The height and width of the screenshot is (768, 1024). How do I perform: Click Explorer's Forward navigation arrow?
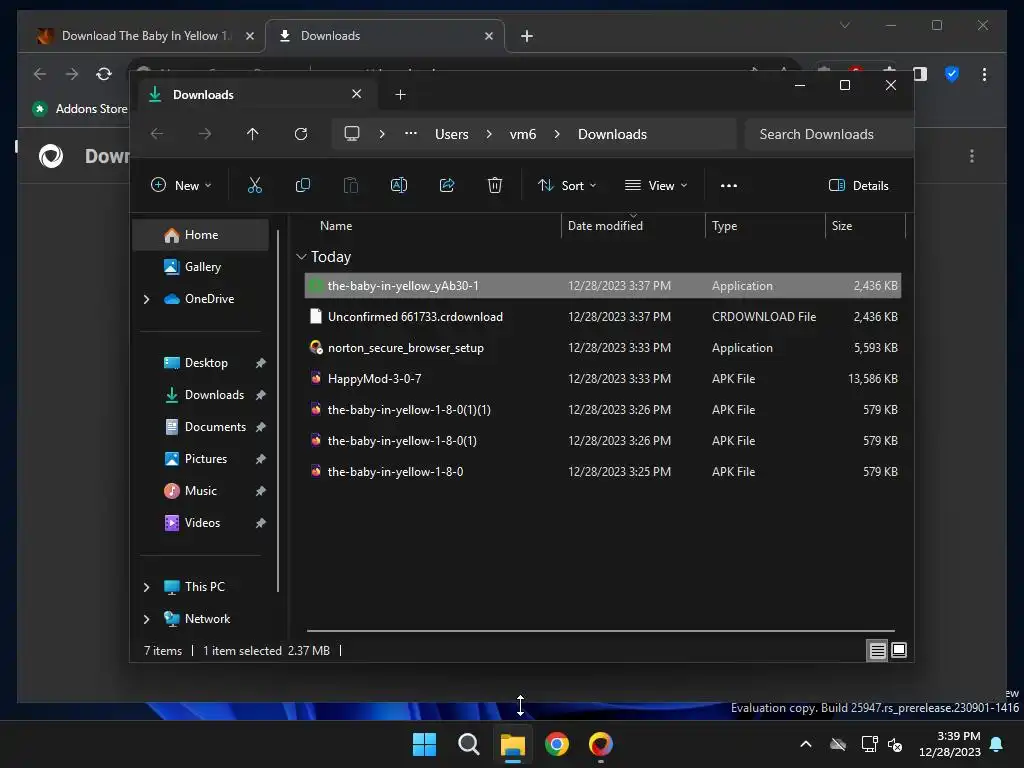(205, 134)
